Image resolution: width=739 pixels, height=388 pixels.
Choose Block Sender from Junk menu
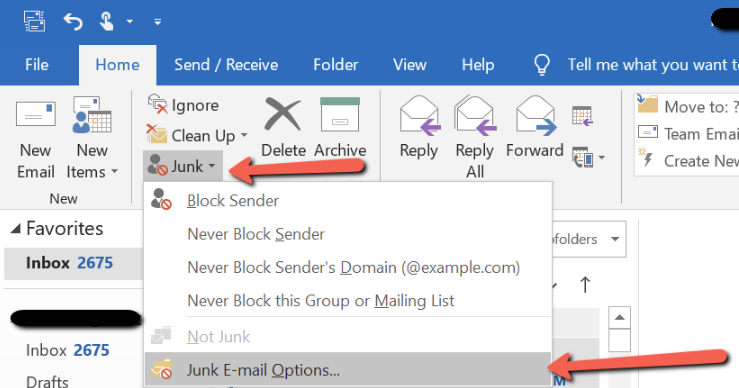tap(348, 200)
